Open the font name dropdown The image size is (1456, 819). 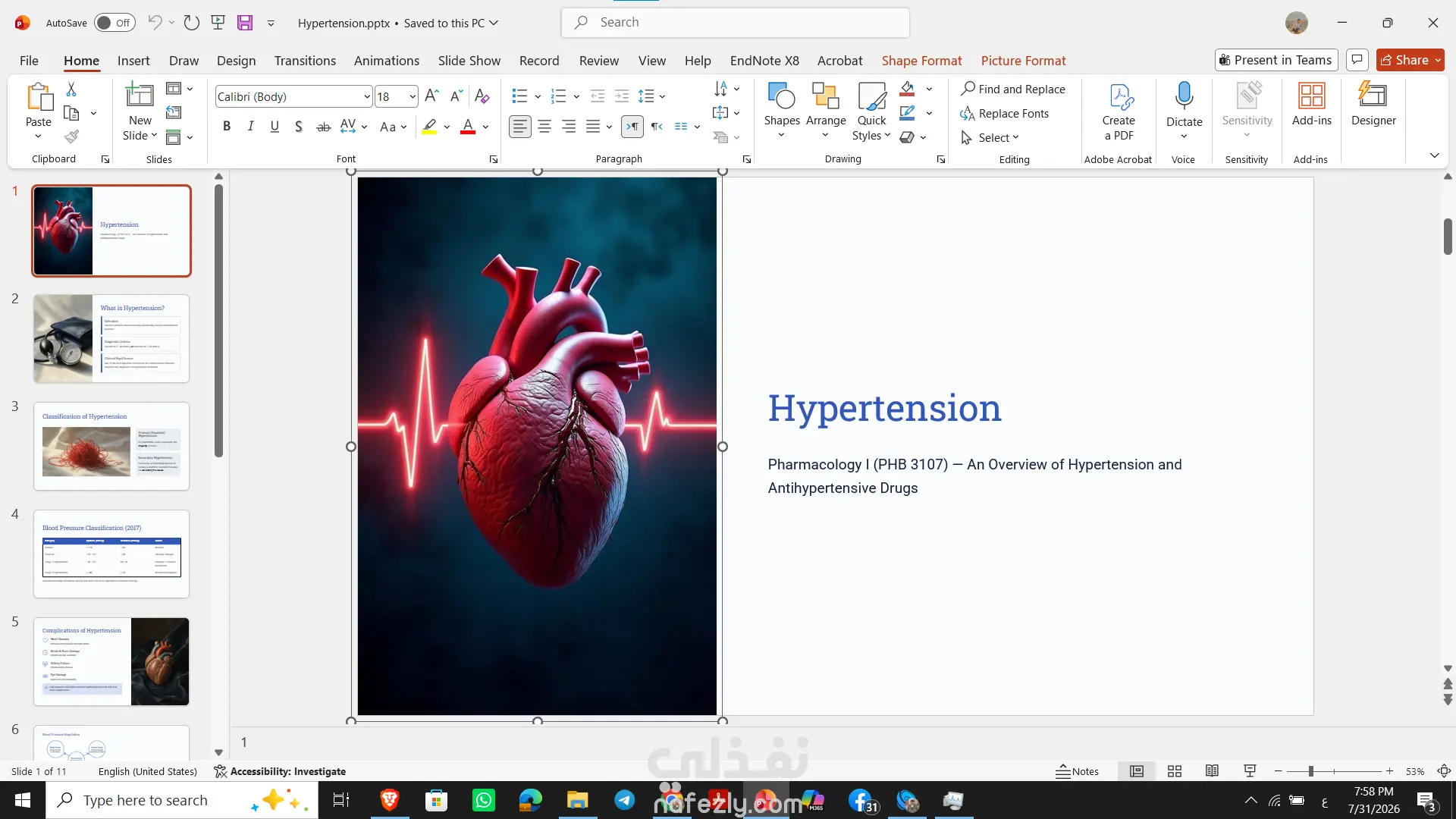367,96
